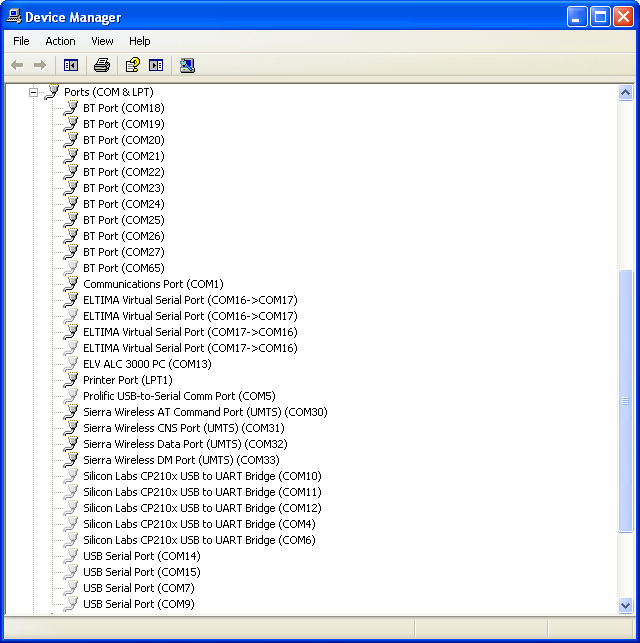
Task: Click icon beside BT Port (COM27)
Action: click(71, 252)
